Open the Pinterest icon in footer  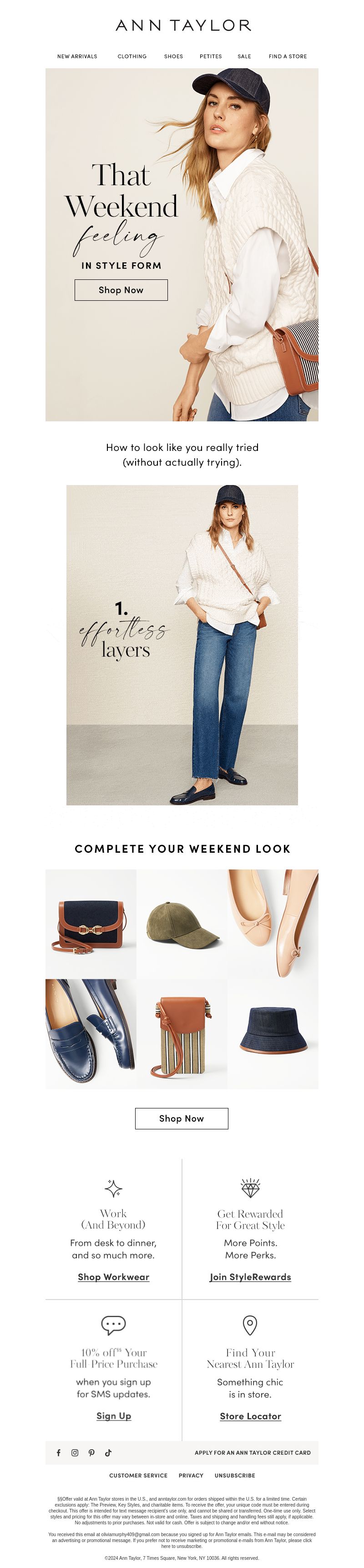coord(91,1452)
